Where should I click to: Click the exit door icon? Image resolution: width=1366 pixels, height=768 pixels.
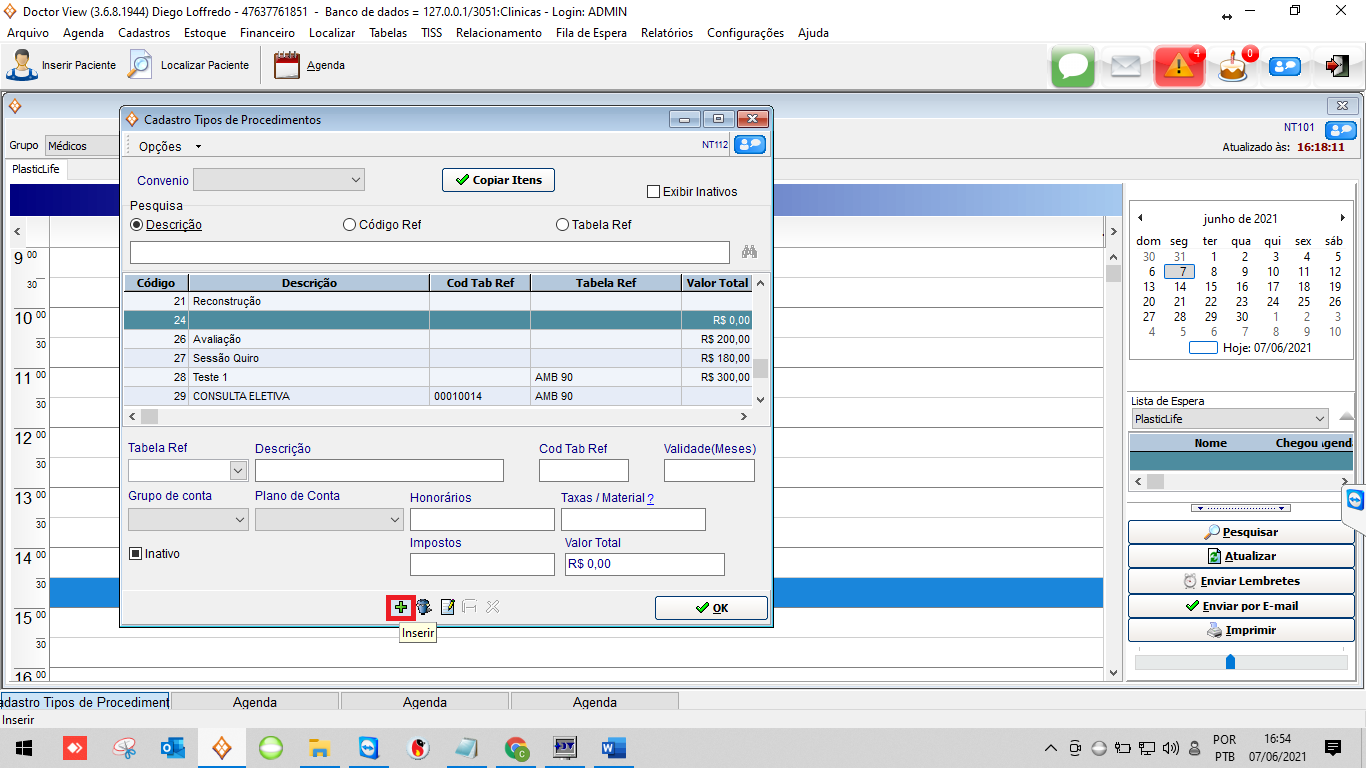(x=1336, y=66)
